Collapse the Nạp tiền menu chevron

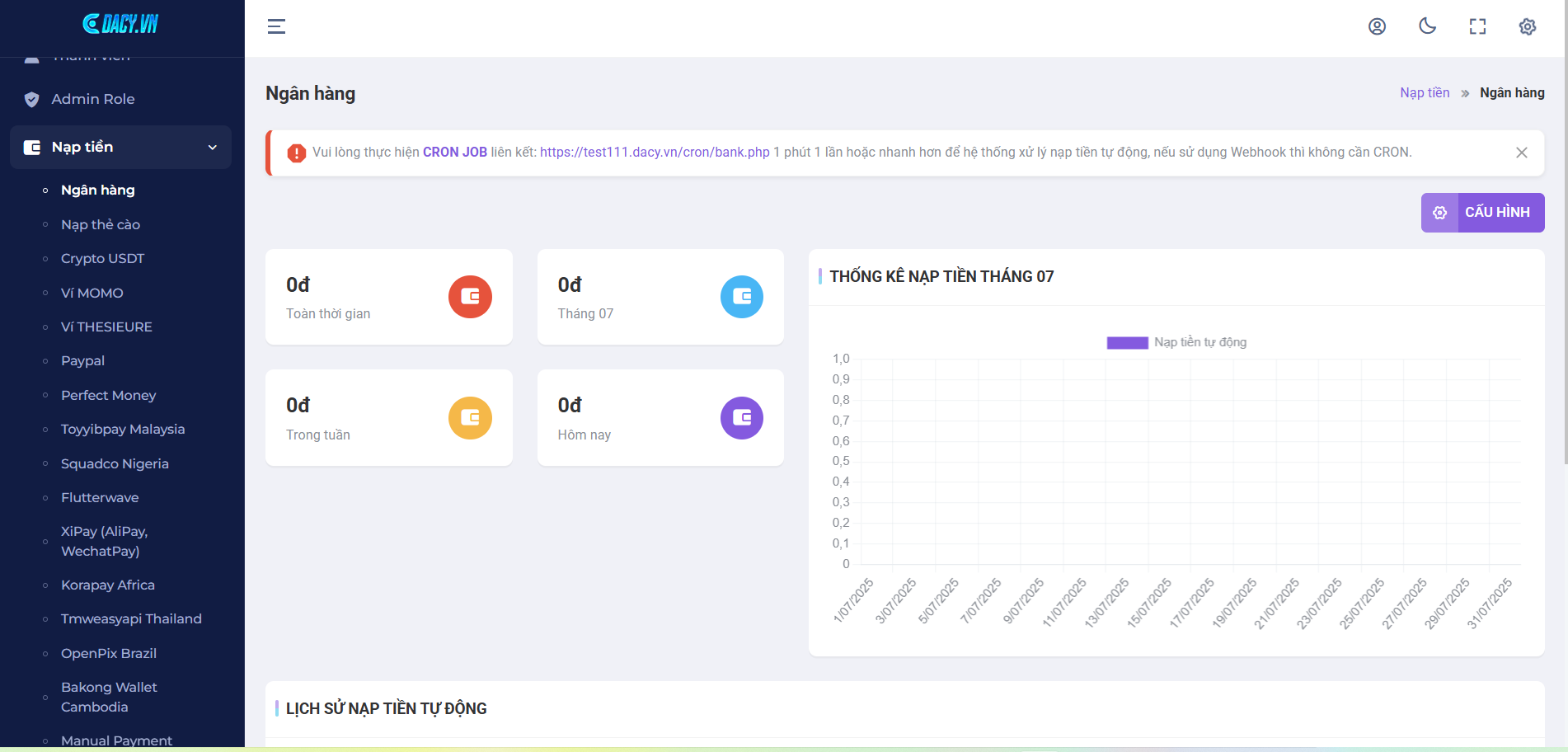tap(213, 148)
